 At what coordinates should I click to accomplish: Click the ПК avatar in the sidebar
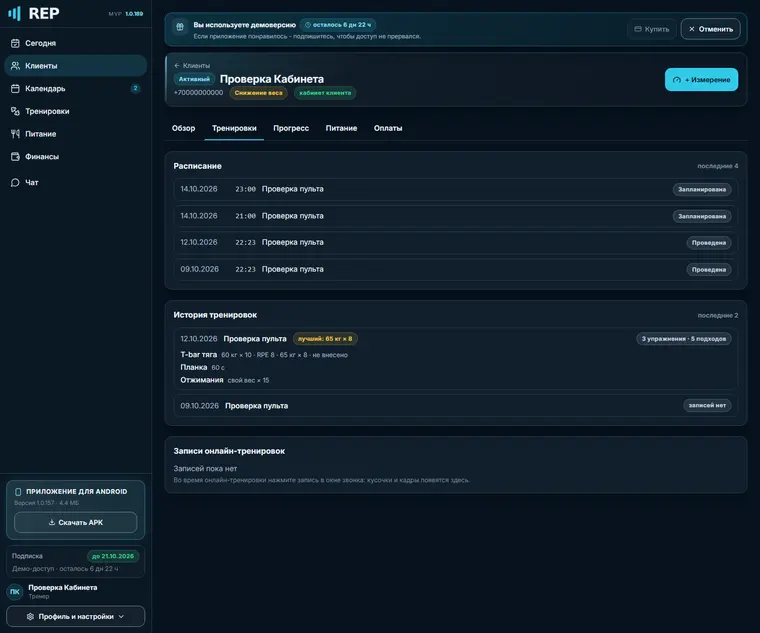click(15, 591)
